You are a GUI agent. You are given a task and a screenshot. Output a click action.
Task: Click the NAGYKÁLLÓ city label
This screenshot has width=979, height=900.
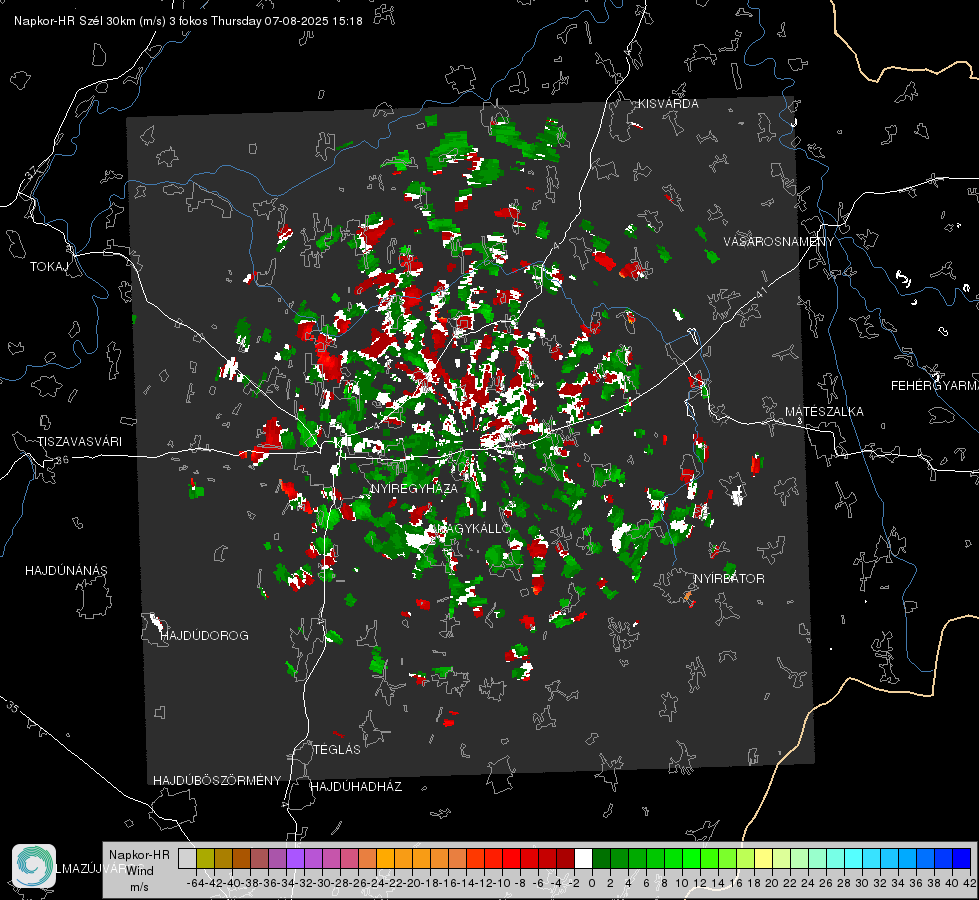(473, 528)
